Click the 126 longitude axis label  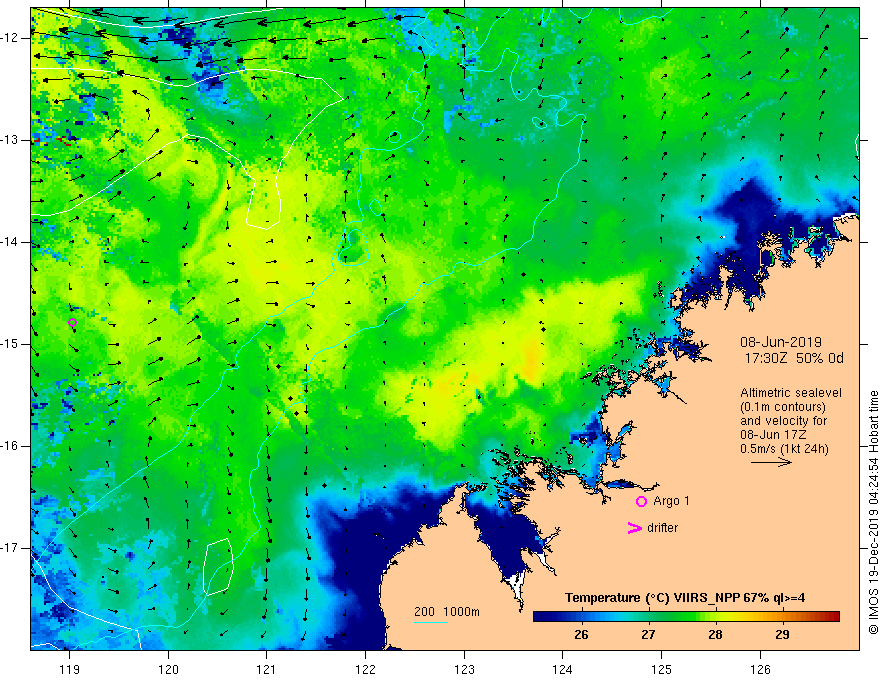[760, 669]
